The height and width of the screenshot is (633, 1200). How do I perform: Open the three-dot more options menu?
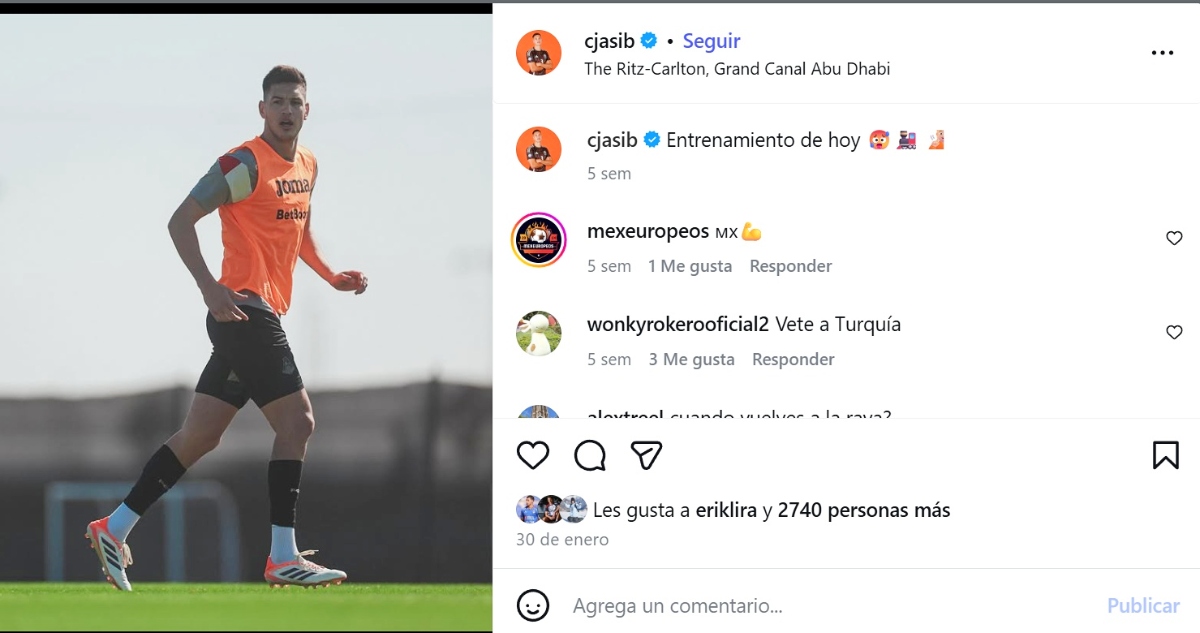click(1162, 53)
